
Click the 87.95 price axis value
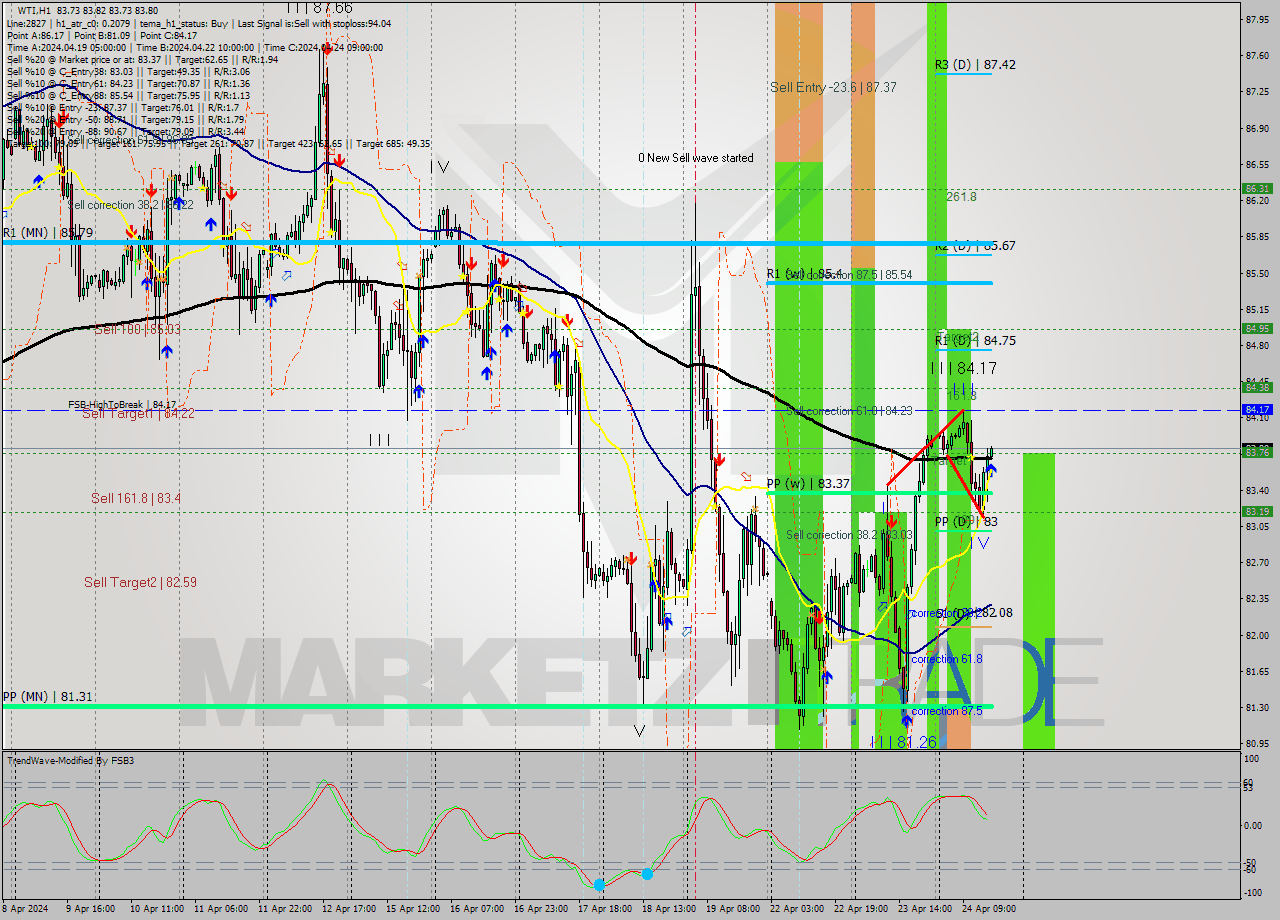click(1258, 19)
